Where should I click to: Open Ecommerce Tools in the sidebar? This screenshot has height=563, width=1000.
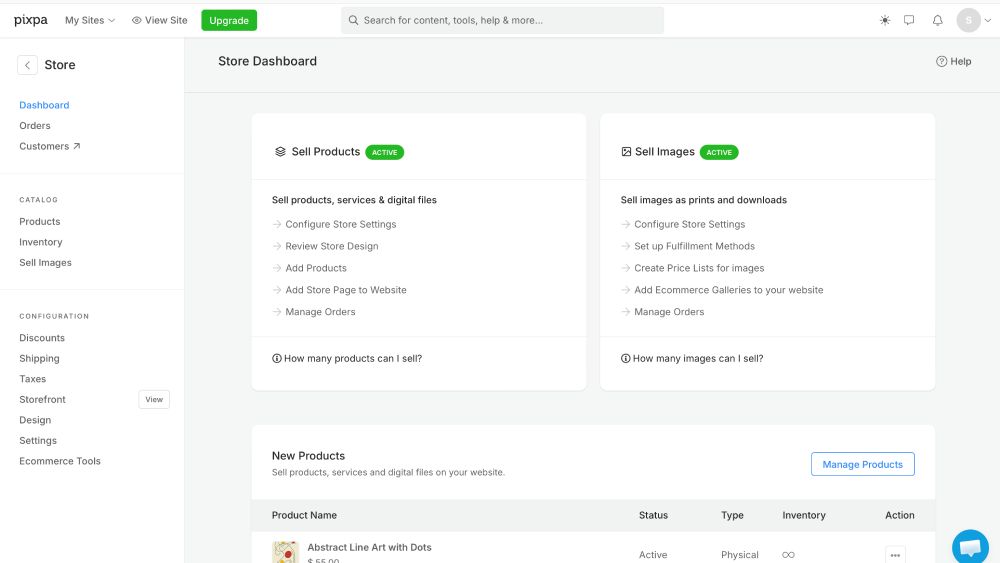pyautogui.click(x=60, y=461)
